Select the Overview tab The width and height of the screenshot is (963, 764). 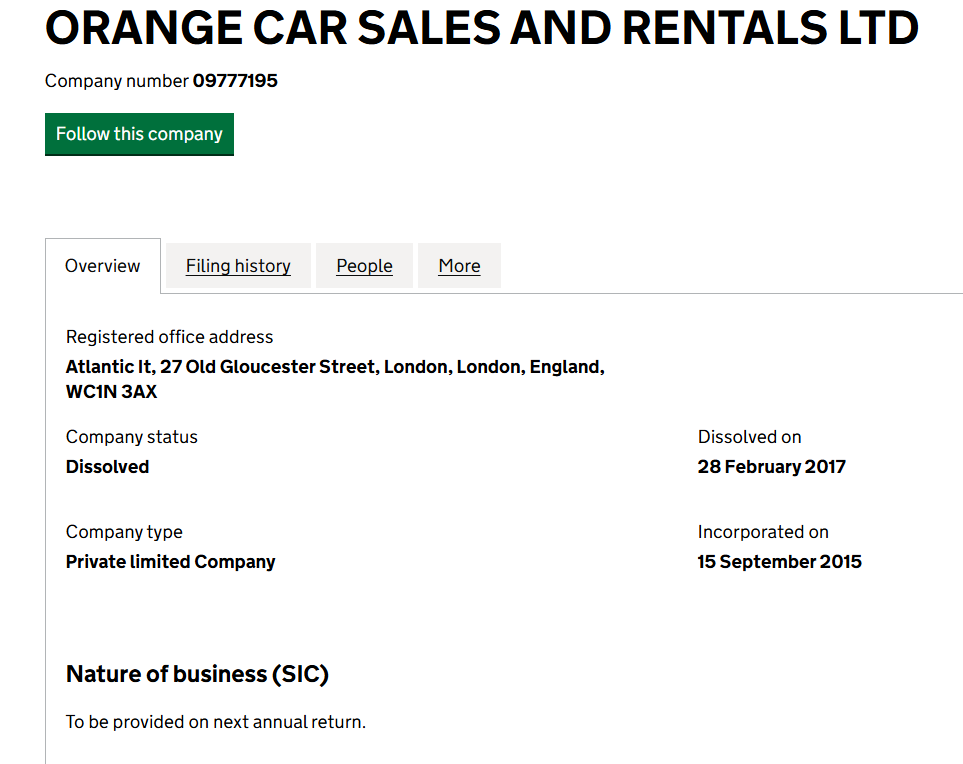pos(102,266)
